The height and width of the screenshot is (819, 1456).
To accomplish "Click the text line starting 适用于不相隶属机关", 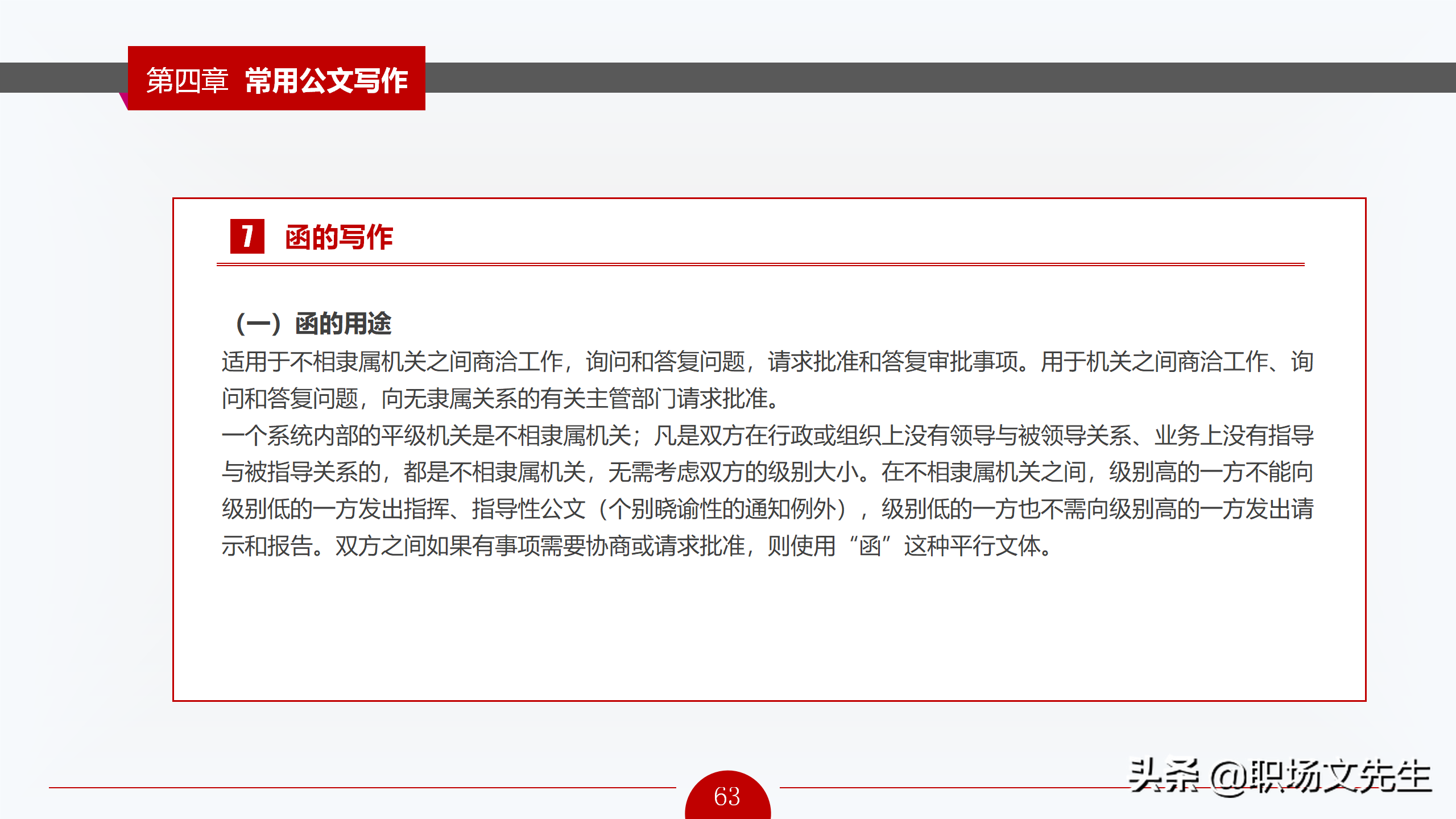I will [767, 362].
